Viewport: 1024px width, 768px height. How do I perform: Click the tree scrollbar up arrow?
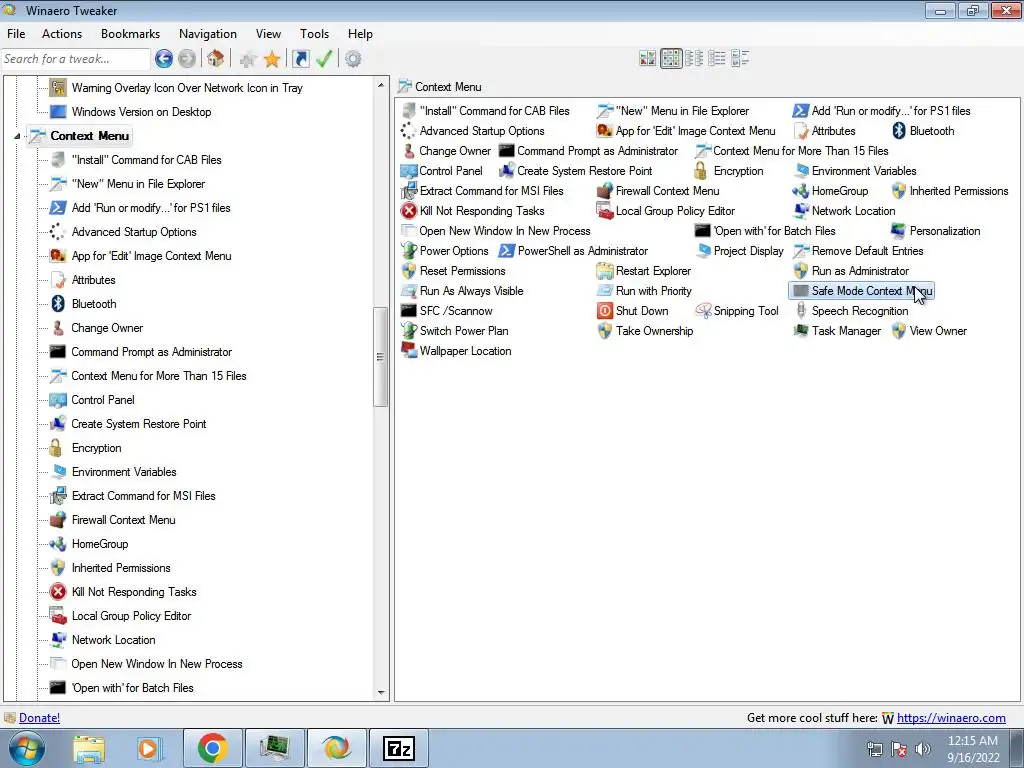click(381, 85)
